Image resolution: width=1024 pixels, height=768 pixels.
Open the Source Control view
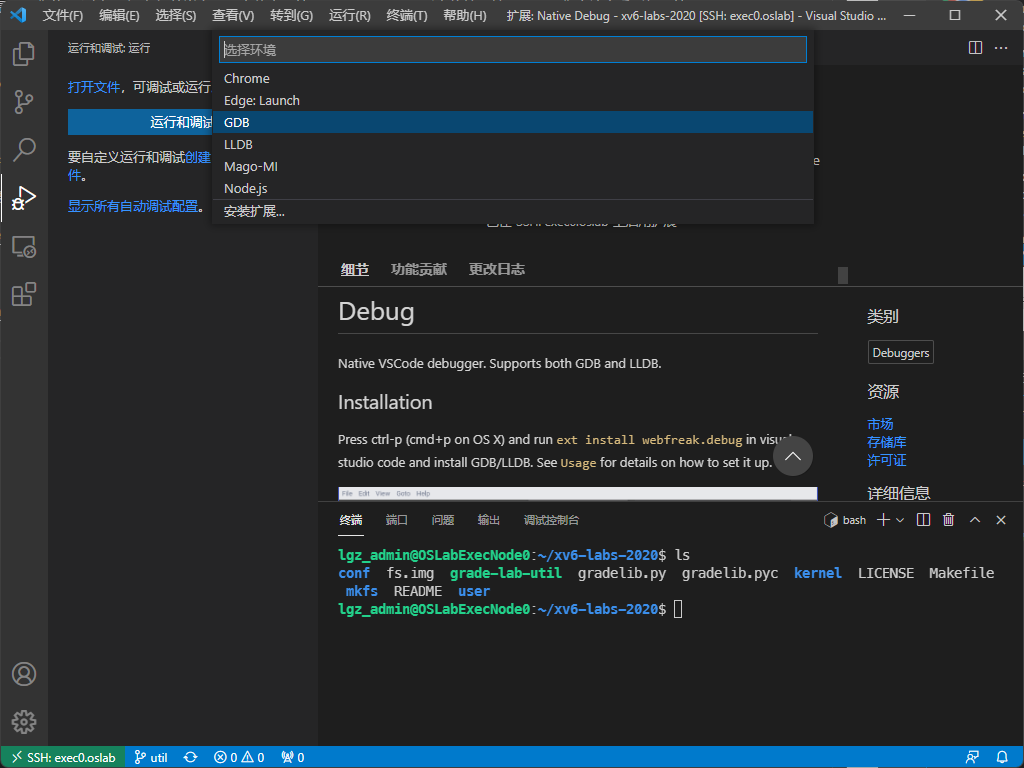click(24, 102)
